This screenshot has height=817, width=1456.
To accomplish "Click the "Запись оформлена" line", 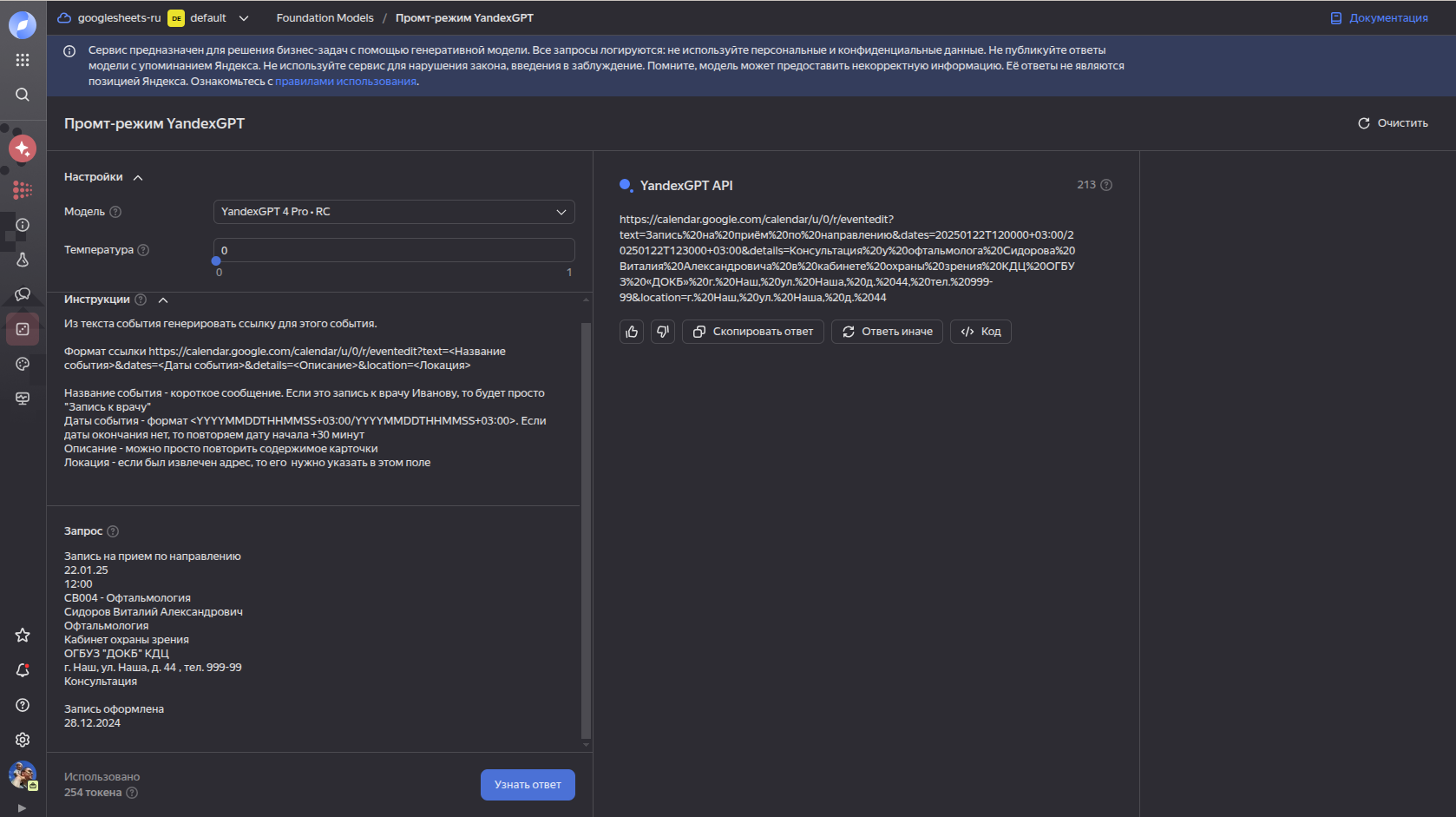I will [x=114, y=709].
